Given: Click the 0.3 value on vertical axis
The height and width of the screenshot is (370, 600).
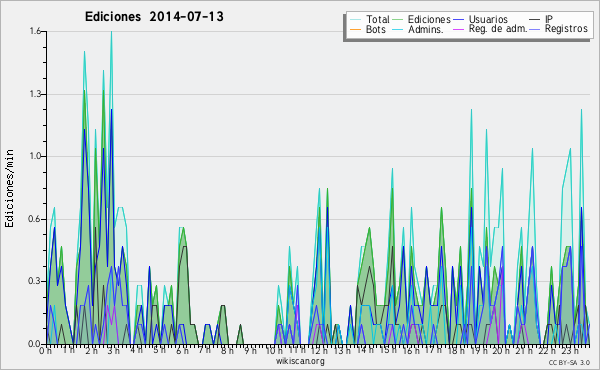Looking at the screenshot, I should [x=35, y=281].
